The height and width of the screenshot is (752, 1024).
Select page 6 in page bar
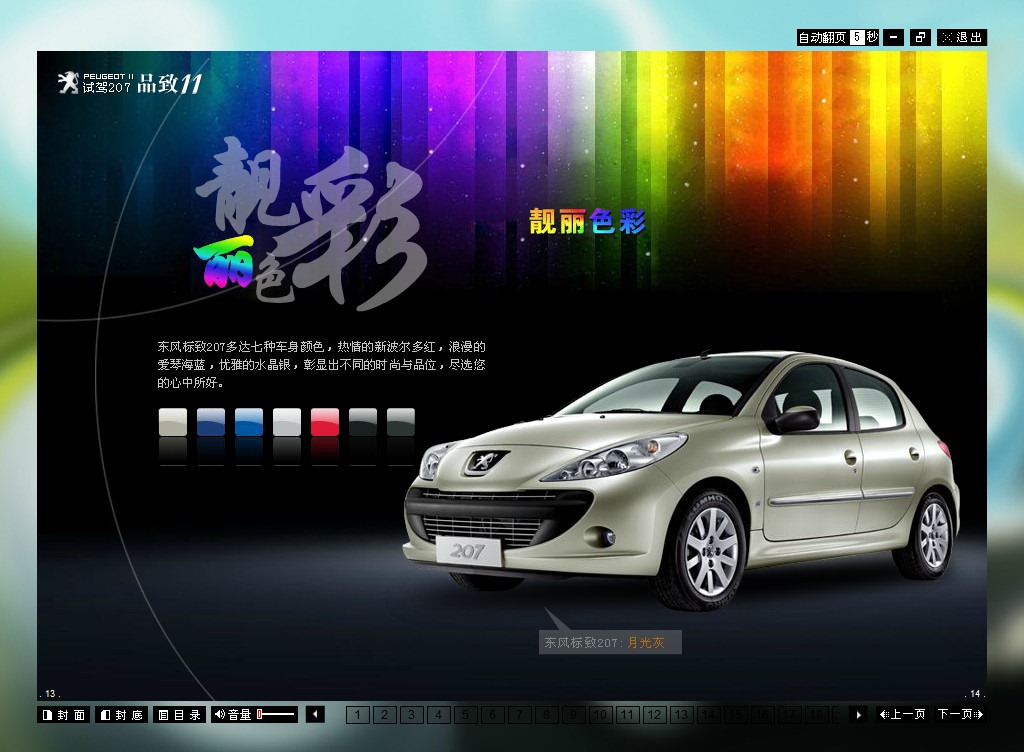[x=492, y=715]
